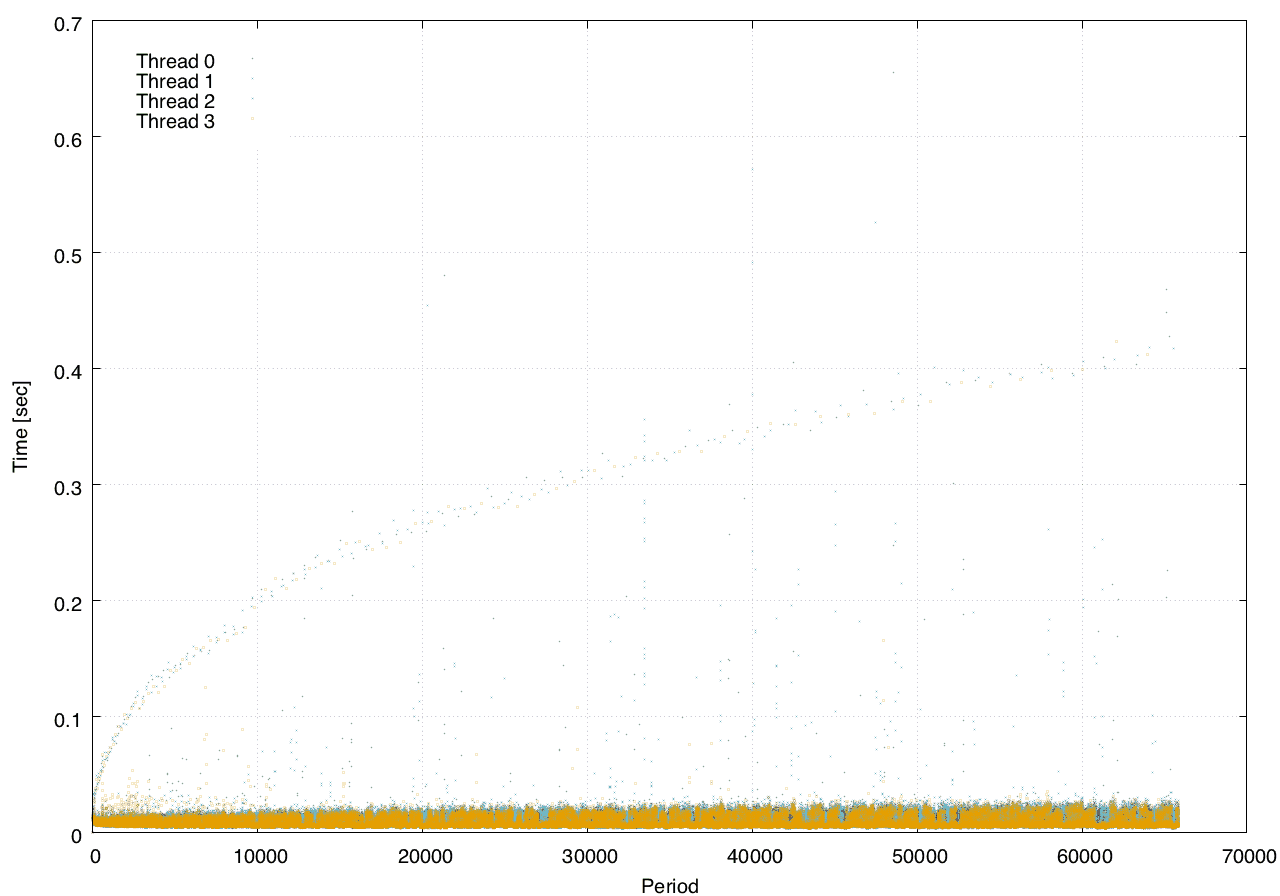Toggle the Thread 1 legend entry

tap(175, 81)
